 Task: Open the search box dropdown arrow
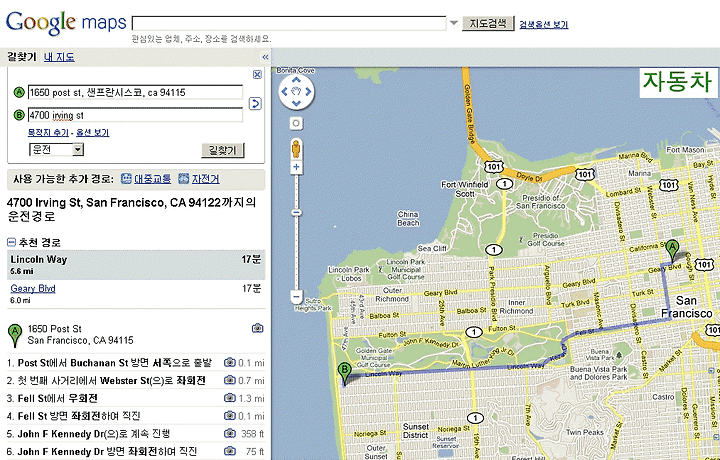coord(454,22)
